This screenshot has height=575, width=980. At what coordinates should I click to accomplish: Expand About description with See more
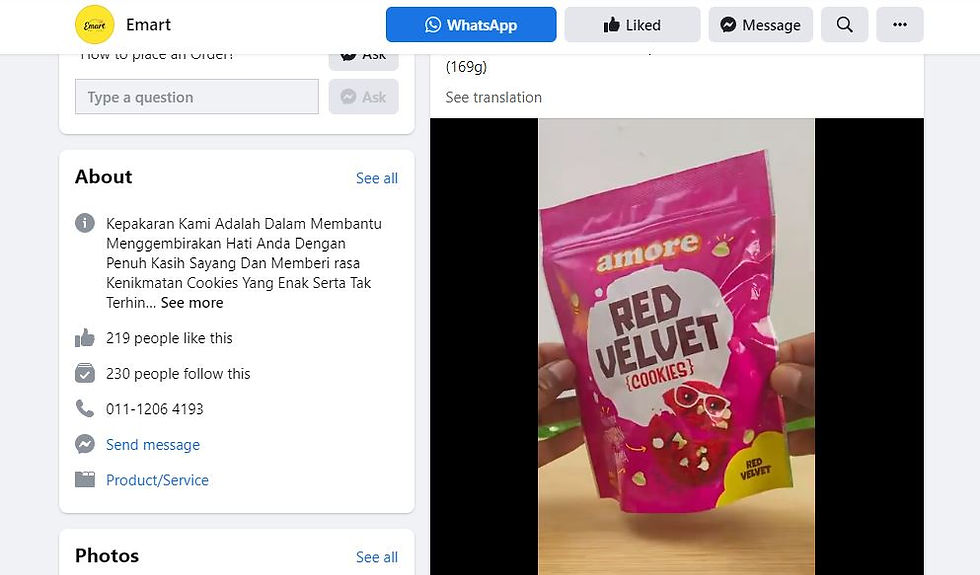coord(192,302)
